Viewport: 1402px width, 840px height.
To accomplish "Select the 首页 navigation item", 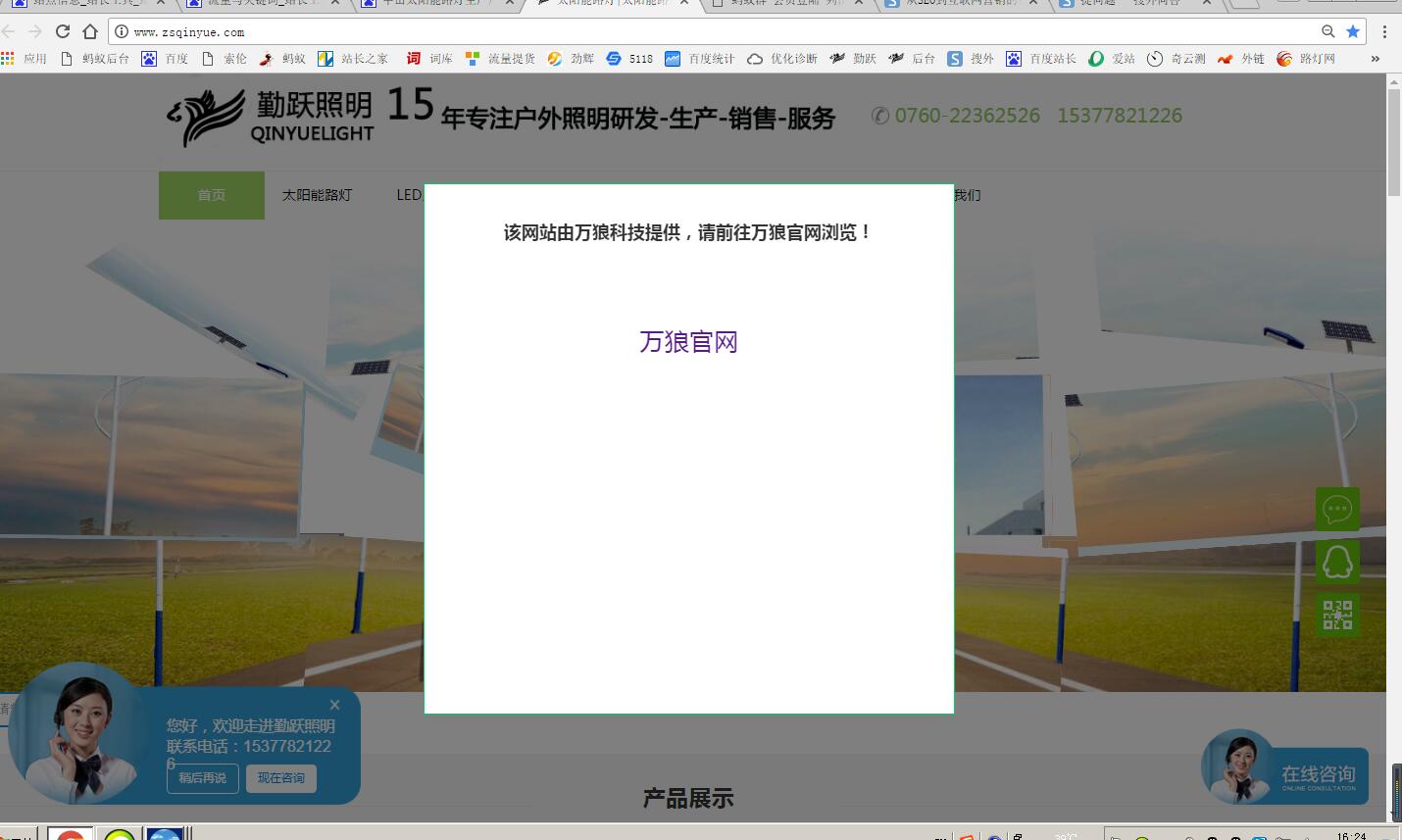I will [211, 194].
